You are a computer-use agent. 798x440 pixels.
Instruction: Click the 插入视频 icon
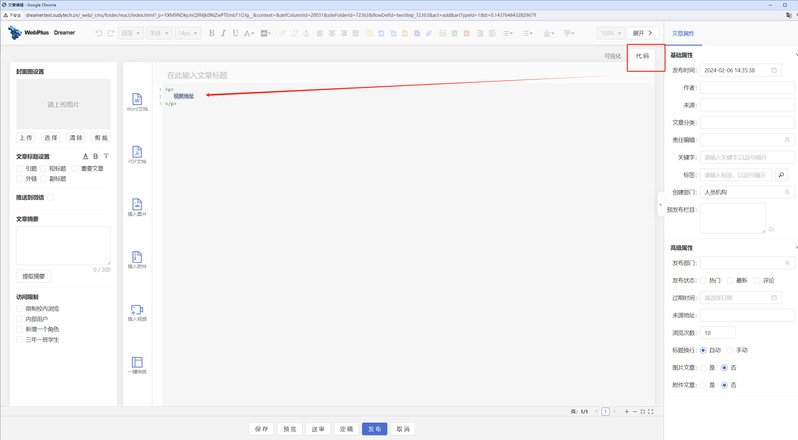137,312
